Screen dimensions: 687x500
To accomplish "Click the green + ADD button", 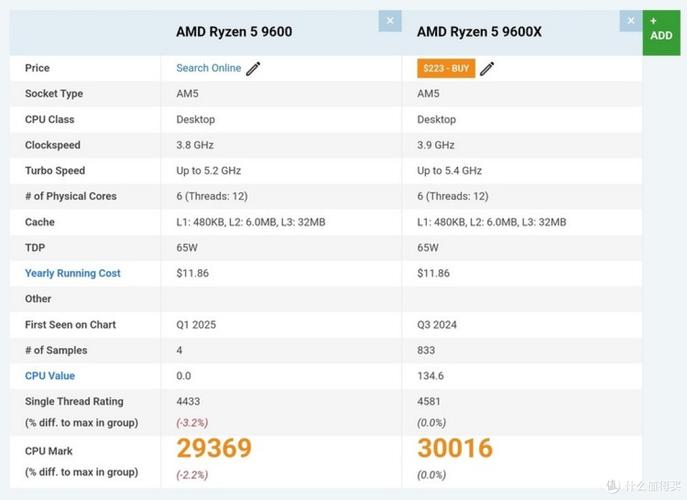I will [661, 29].
